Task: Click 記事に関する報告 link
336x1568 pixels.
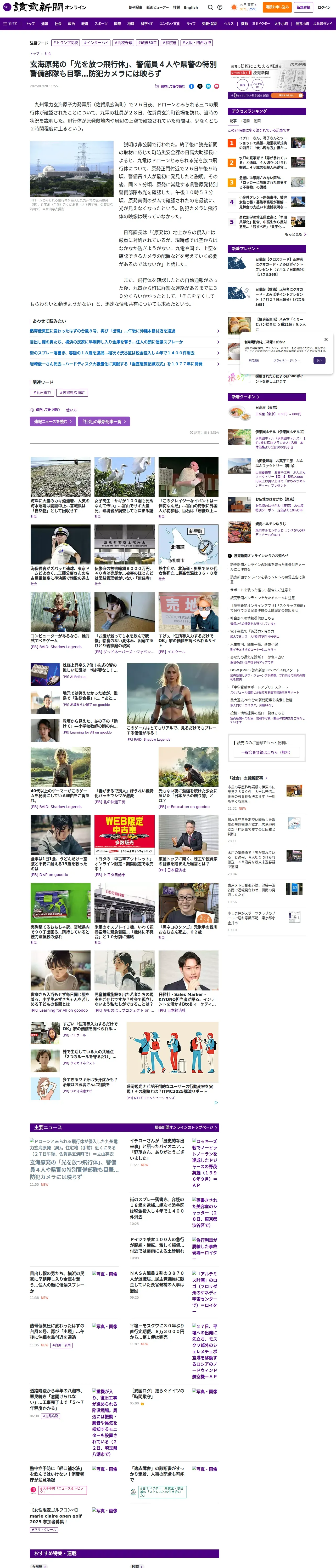Action: [x=205, y=433]
